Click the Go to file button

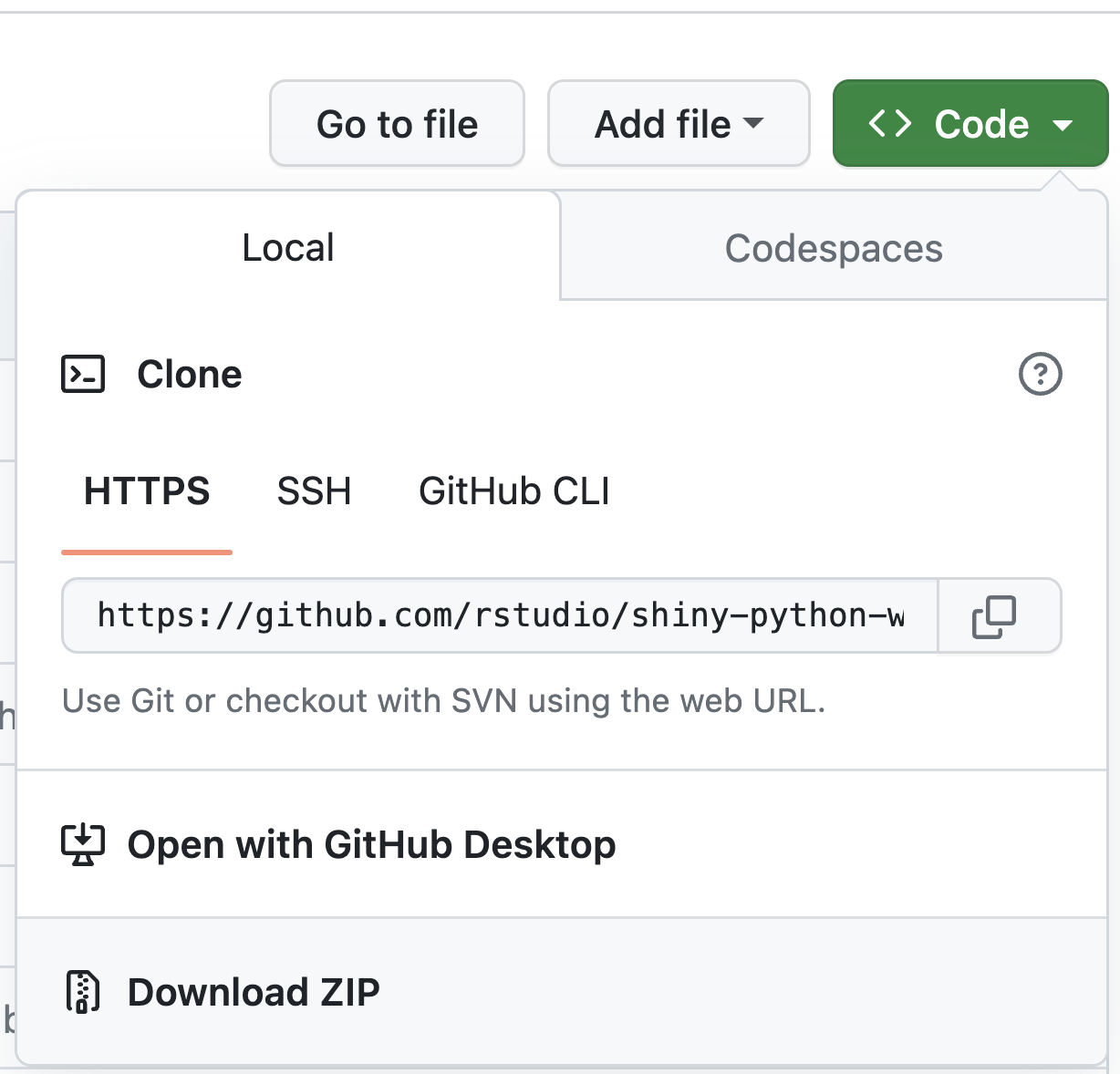397,123
